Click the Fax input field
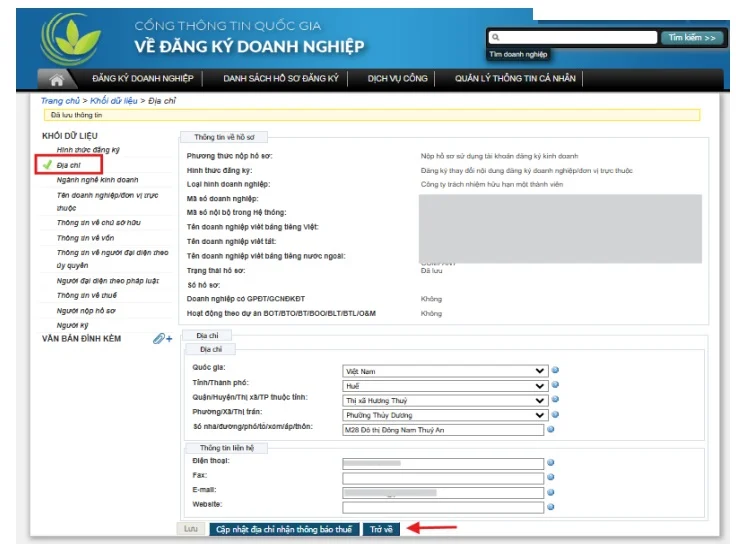Image resolution: width=736 pixels, height=544 pixels. pyautogui.click(x=443, y=478)
